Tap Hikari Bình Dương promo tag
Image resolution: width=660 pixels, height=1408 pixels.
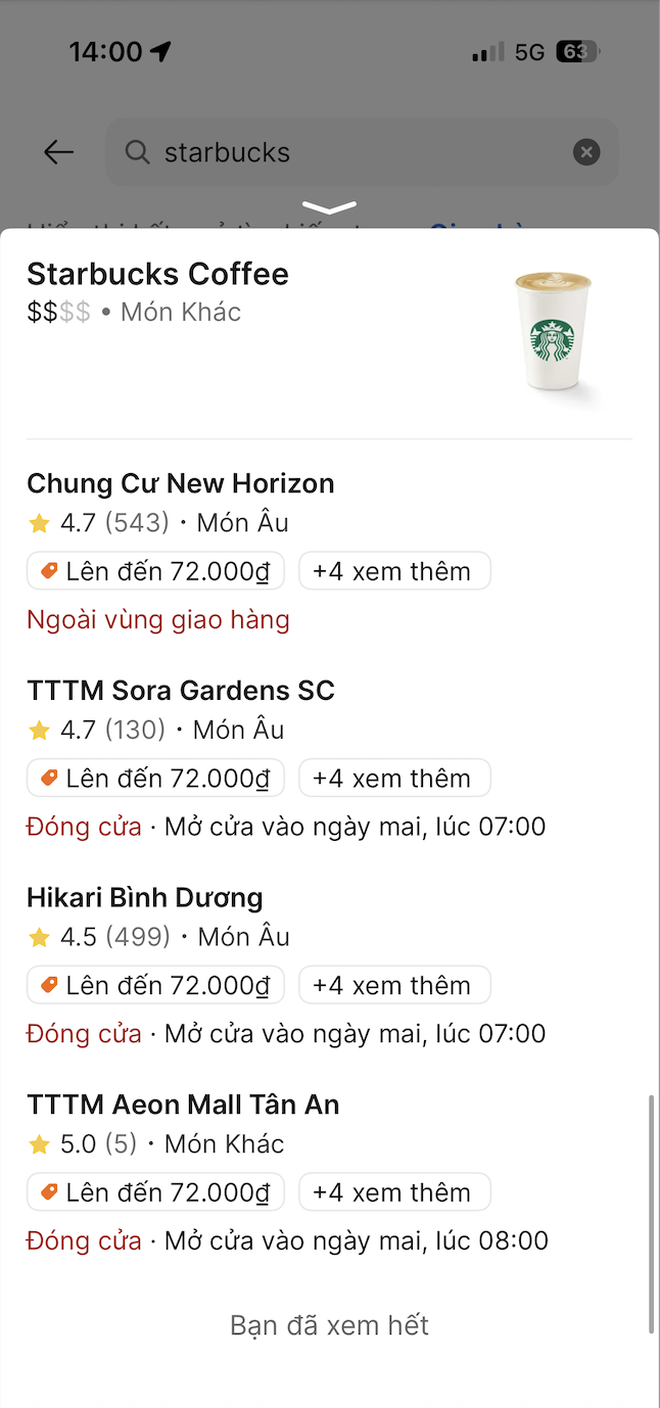(156, 986)
